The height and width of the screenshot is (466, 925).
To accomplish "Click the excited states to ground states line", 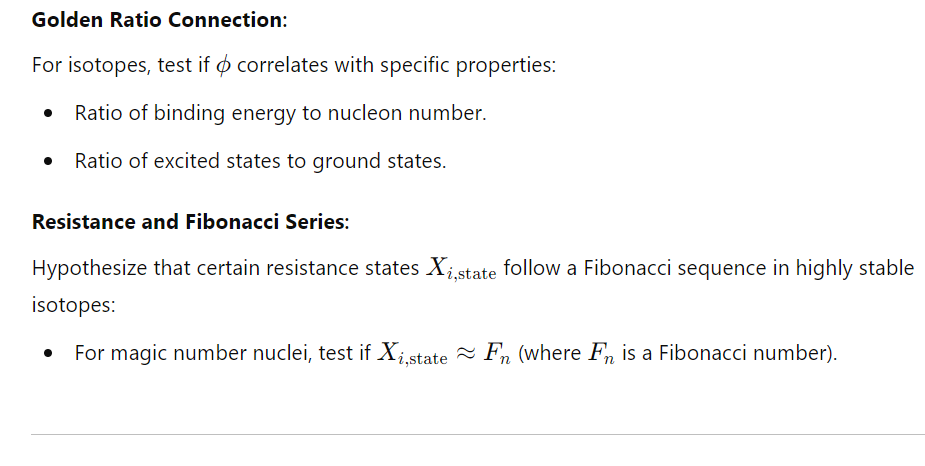I will click(x=260, y=161).
